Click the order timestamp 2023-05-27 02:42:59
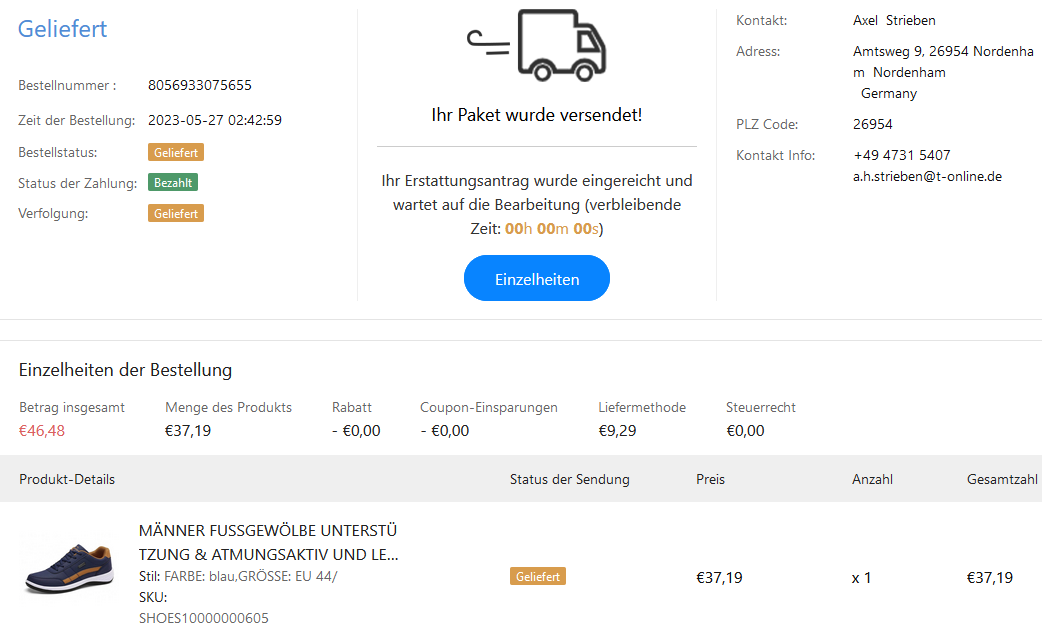The height and width of the screenshot is (641, 1042). point(215,120)
